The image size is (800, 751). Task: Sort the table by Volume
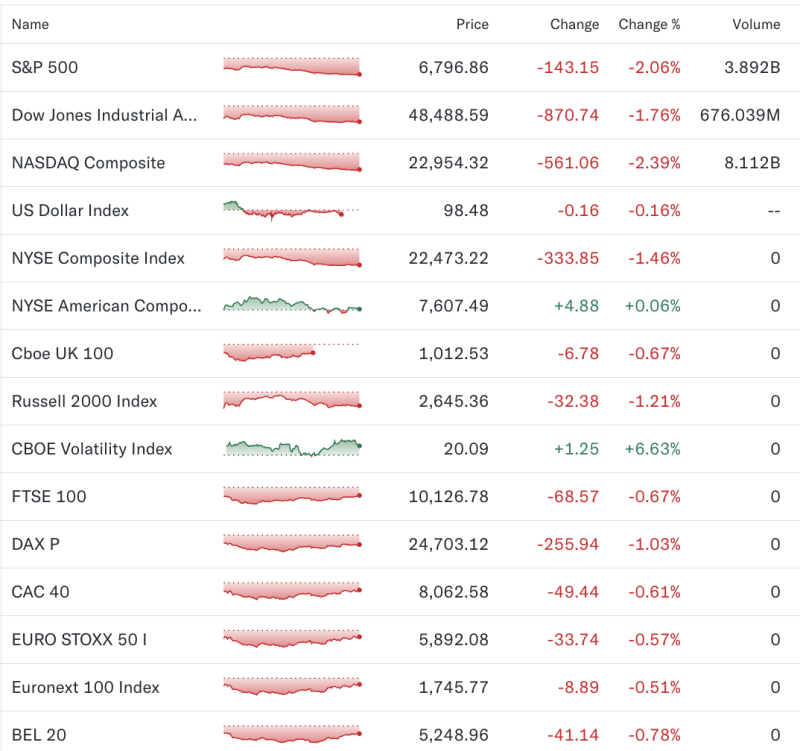tap(756, 24)
